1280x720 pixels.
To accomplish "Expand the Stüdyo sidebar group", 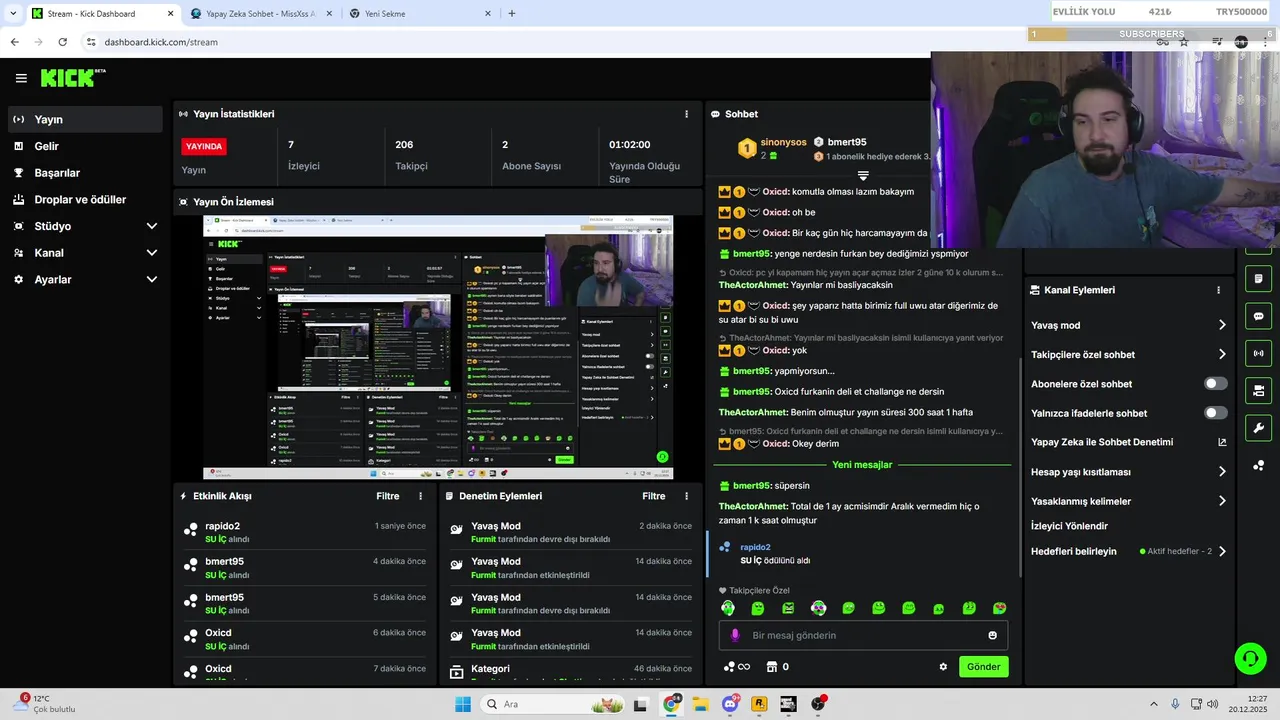I will pos(85,226).
